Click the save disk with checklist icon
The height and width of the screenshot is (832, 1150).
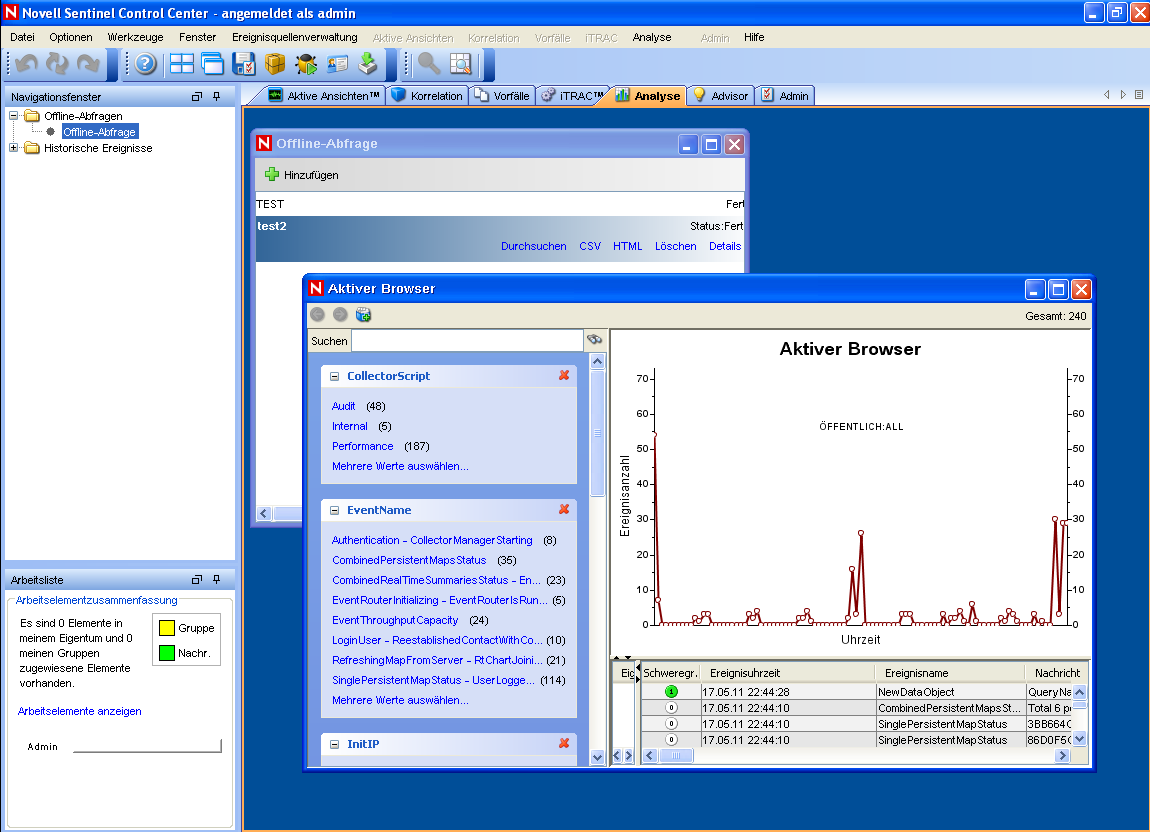pos(244,64)
